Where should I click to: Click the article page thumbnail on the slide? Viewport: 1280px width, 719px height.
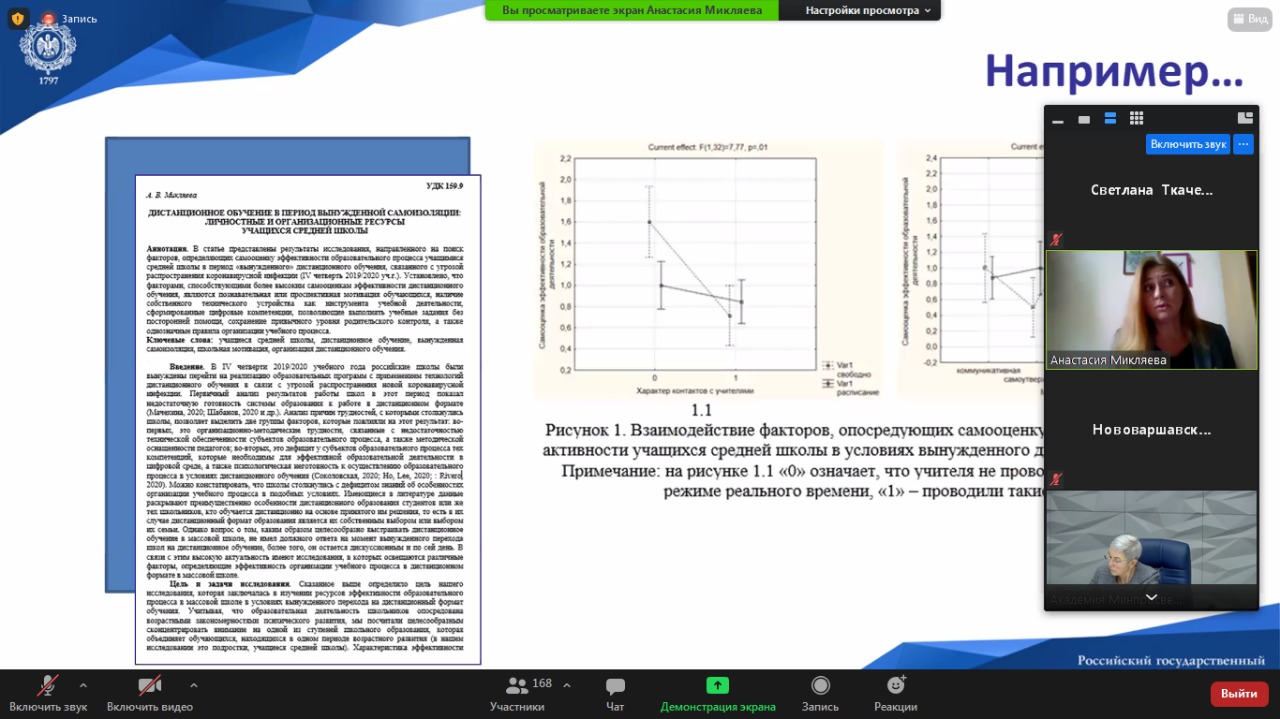308,419
